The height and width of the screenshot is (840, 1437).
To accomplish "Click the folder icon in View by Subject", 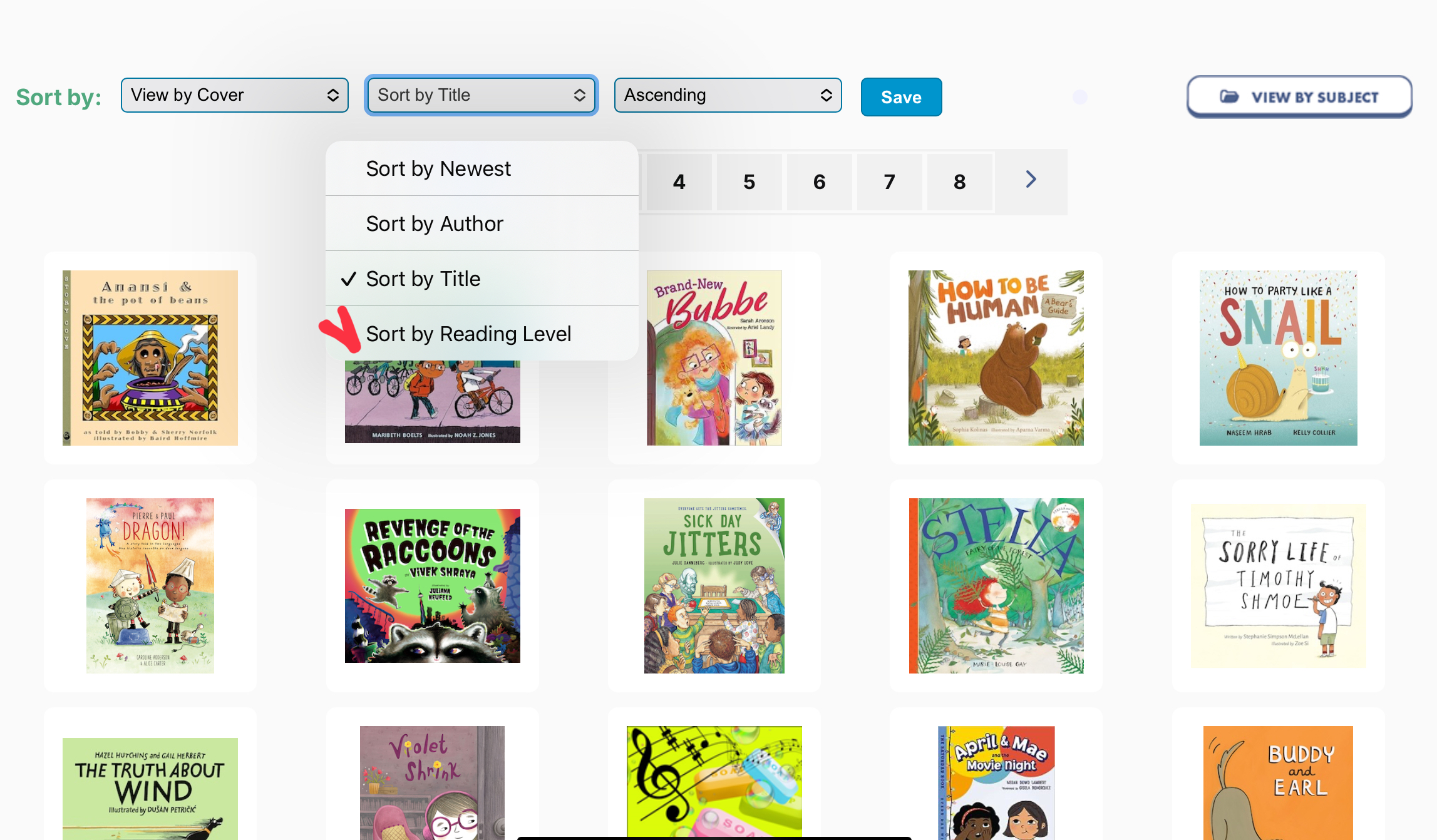I will 1229,96.
